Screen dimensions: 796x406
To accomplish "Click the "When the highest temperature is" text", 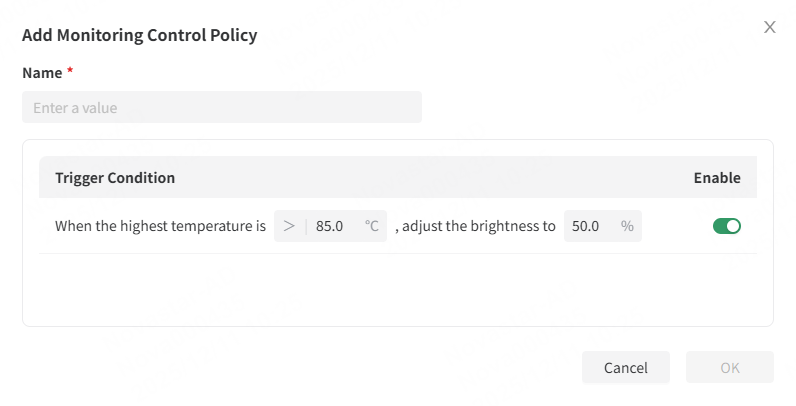I will [x=160, y=226].
